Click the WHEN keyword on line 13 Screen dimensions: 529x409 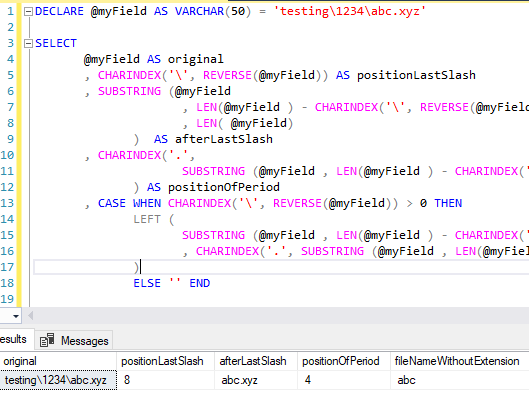[x=147, y=203]
